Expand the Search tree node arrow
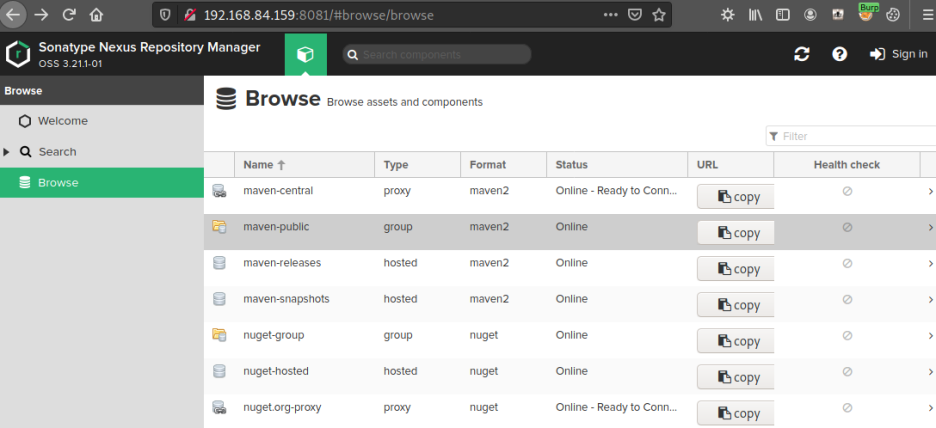 tap(7, 152)
